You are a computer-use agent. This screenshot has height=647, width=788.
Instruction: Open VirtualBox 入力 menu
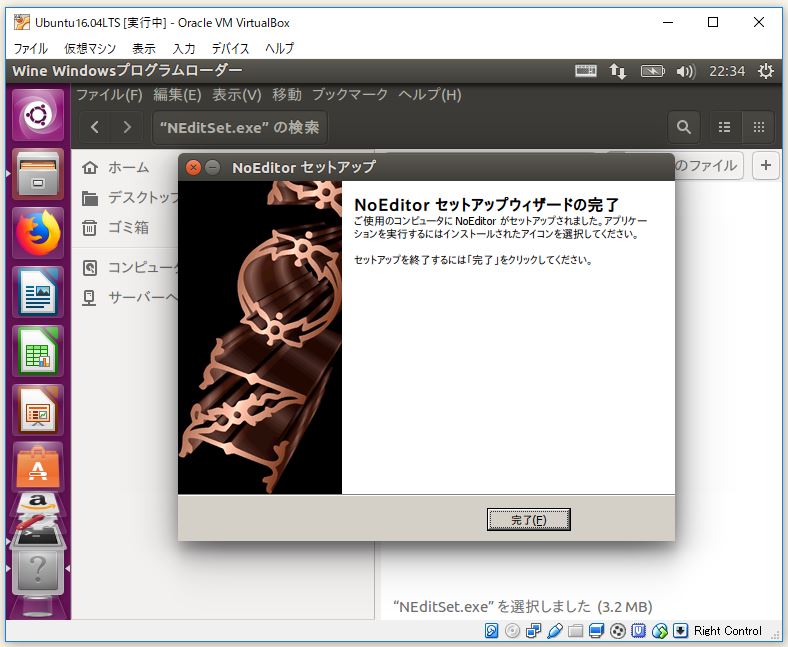click(x=184, y=48)
